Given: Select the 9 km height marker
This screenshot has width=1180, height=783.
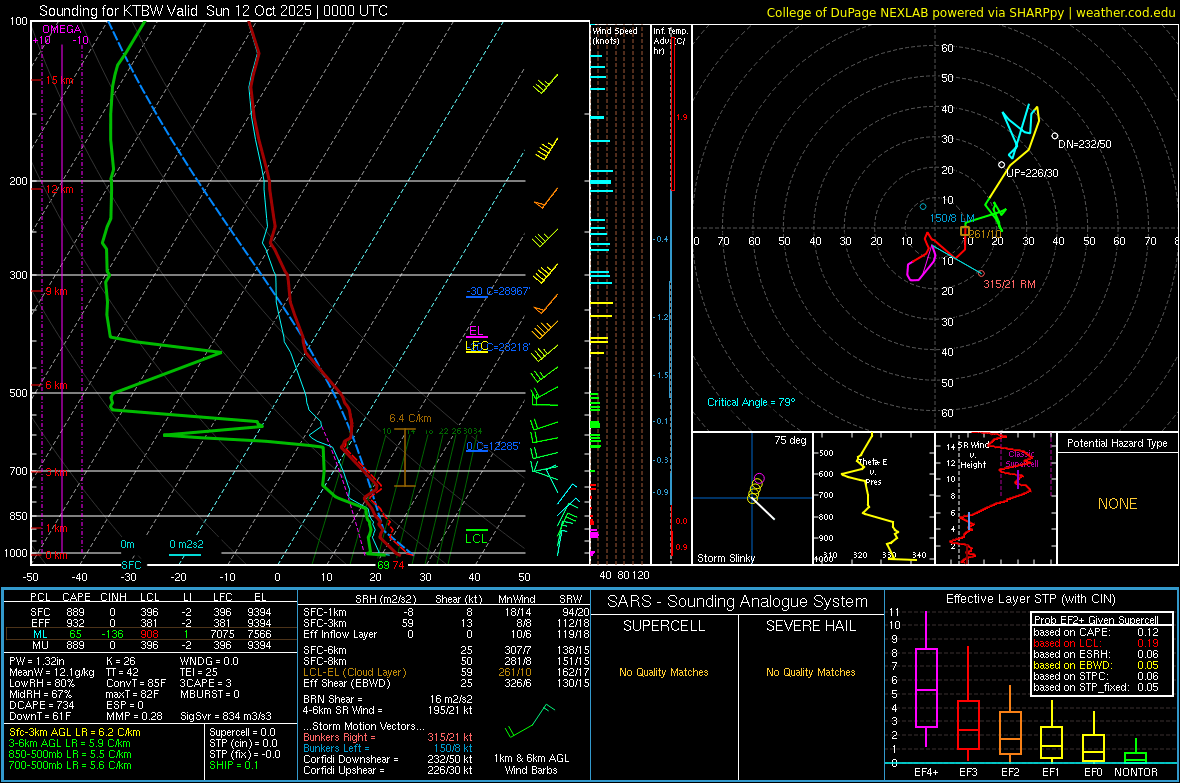Looking at the screenshot, I should pos(56,291).
